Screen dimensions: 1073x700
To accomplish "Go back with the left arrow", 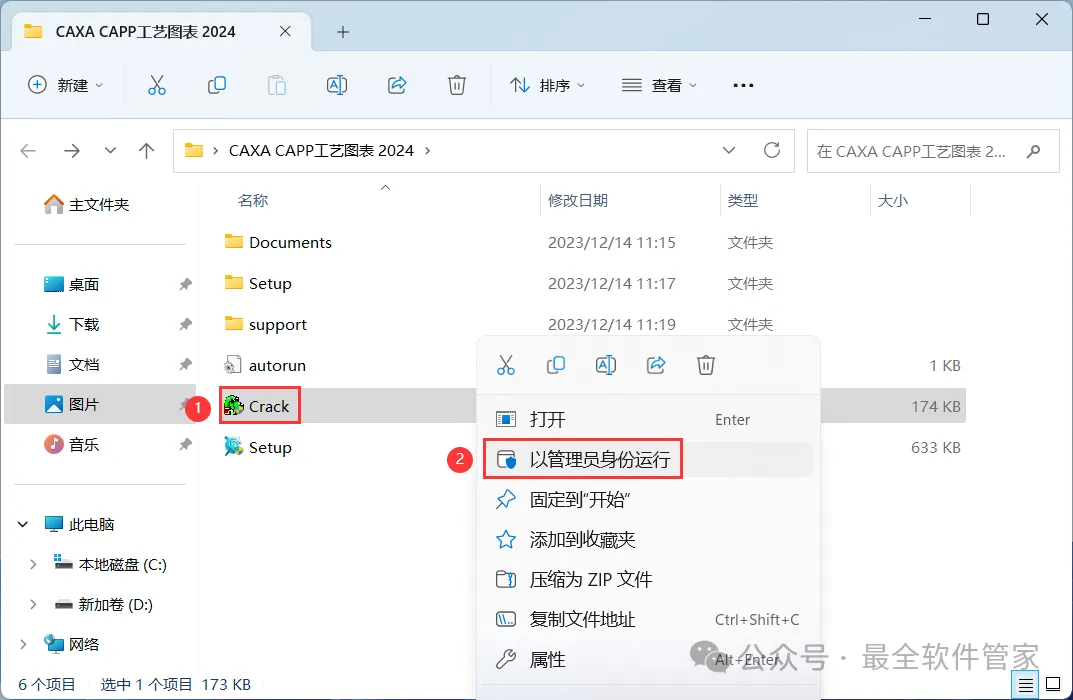I will 28,151.
